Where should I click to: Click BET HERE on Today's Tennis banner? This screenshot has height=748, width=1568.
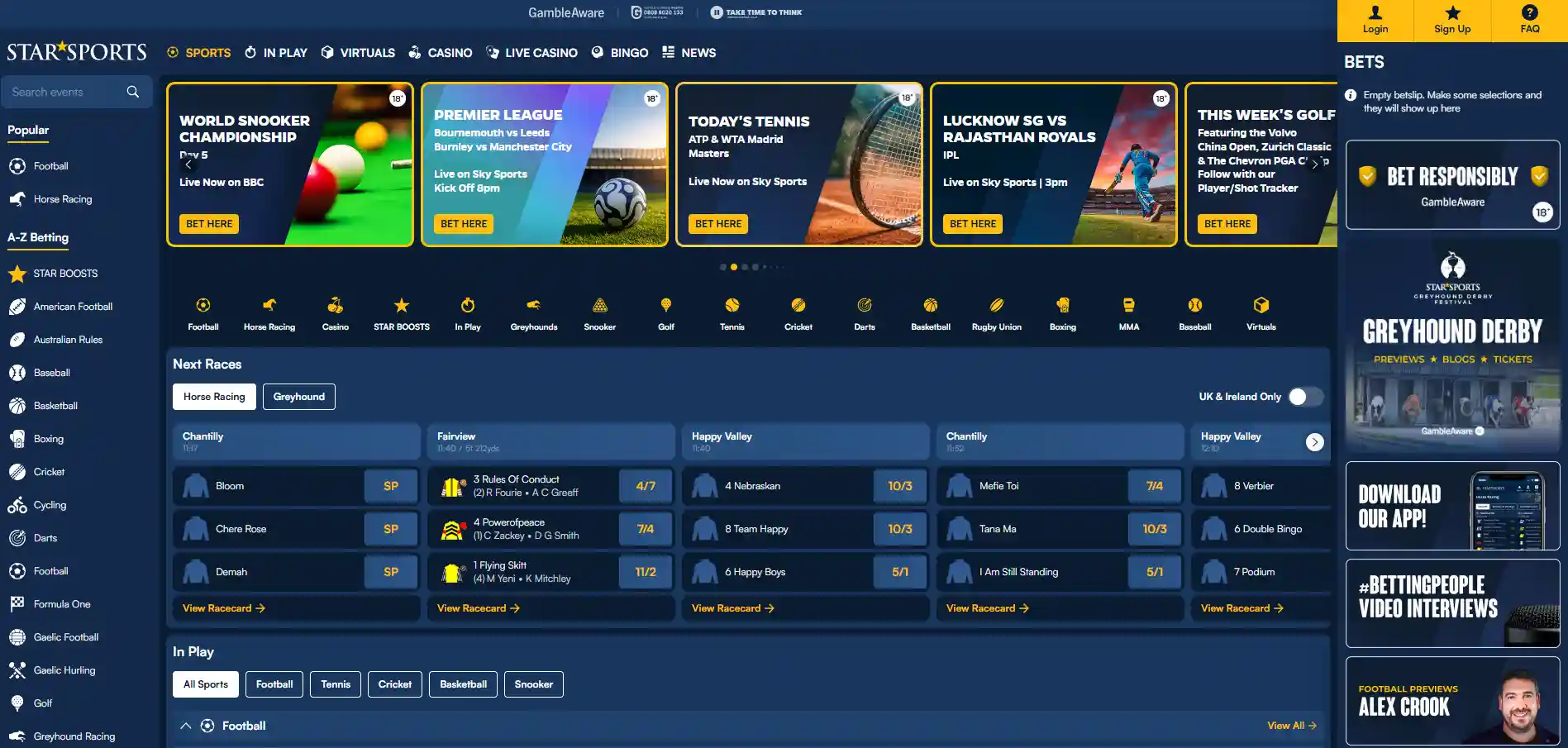click(718, 224)
